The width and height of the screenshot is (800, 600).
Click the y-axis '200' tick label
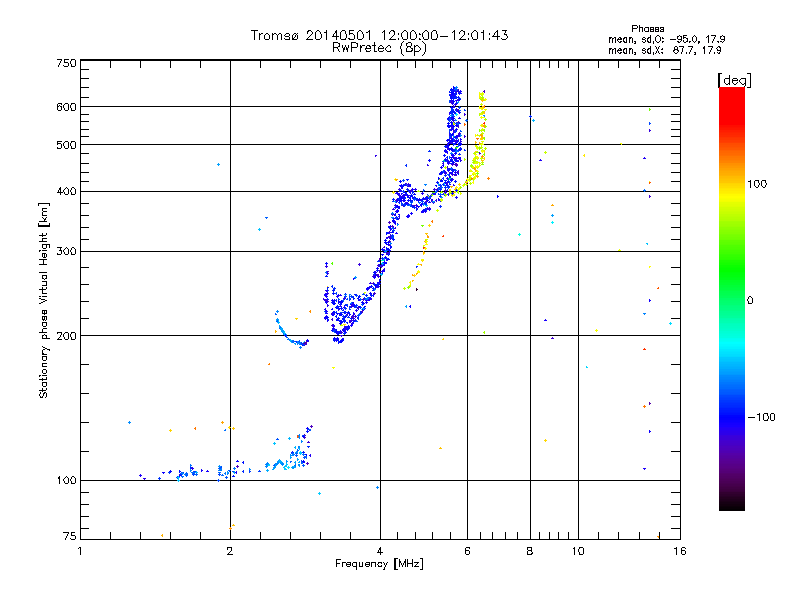tap(66, 336)
